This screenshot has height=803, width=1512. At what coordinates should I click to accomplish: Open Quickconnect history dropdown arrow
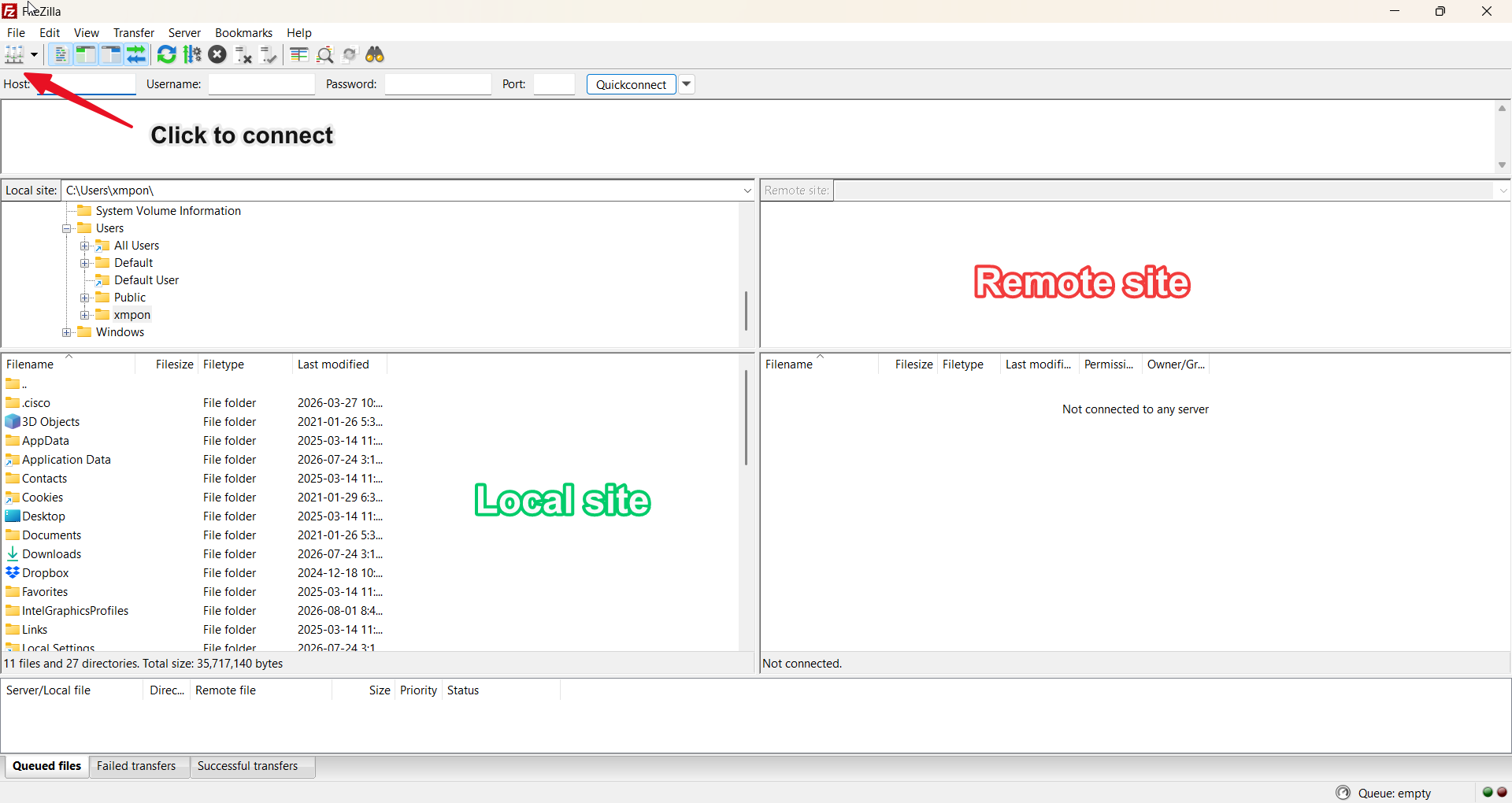(687, 84)
